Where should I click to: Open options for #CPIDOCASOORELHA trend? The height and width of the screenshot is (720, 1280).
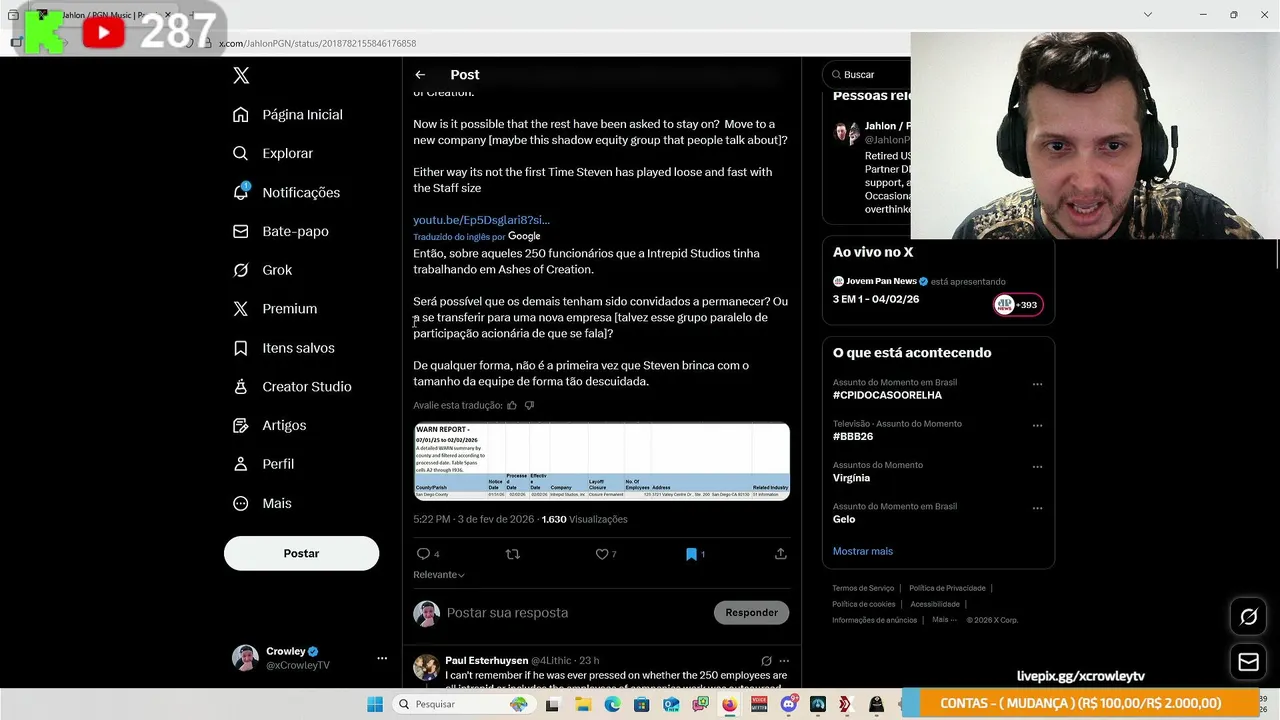1037,384
